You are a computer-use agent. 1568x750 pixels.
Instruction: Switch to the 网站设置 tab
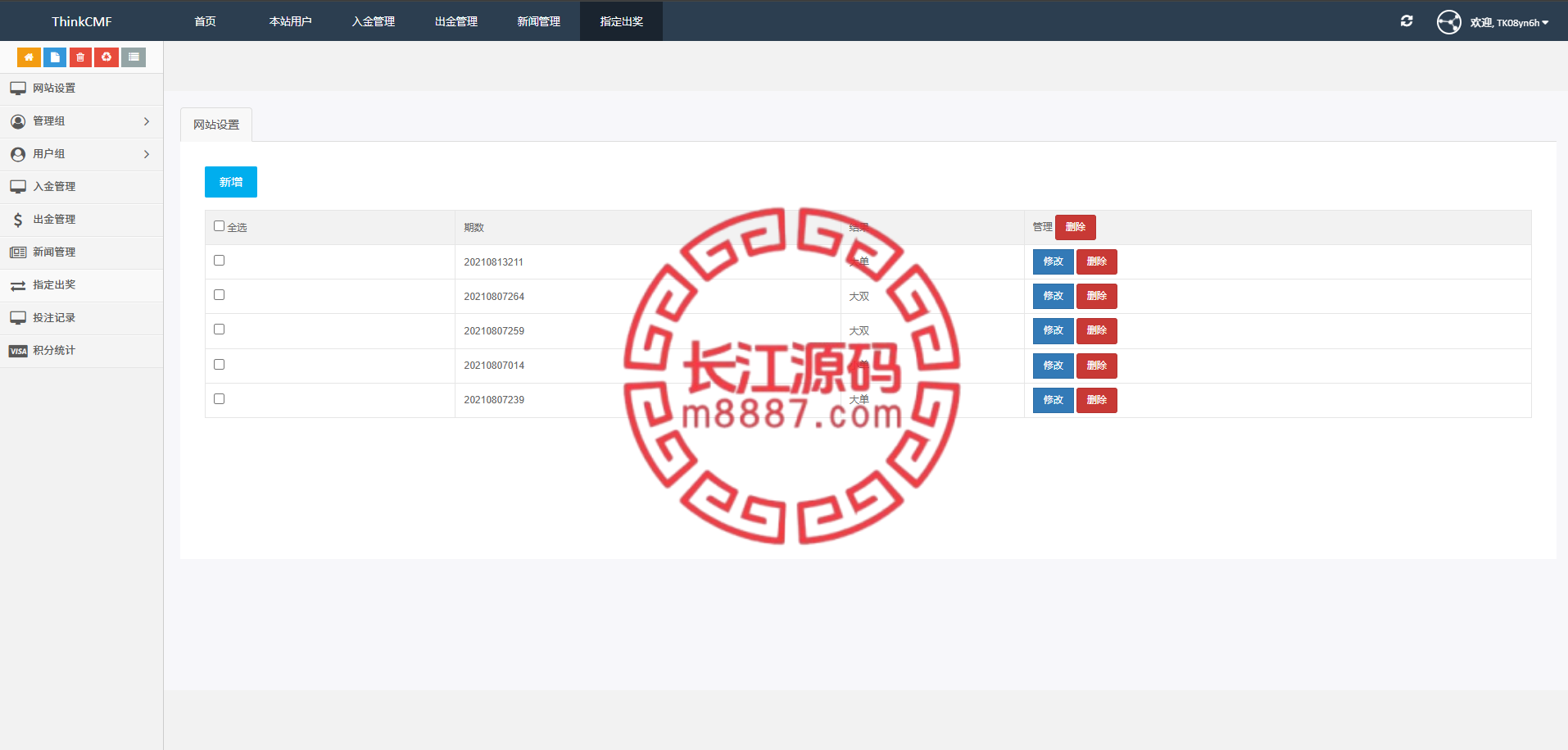(x=216, y=125)
